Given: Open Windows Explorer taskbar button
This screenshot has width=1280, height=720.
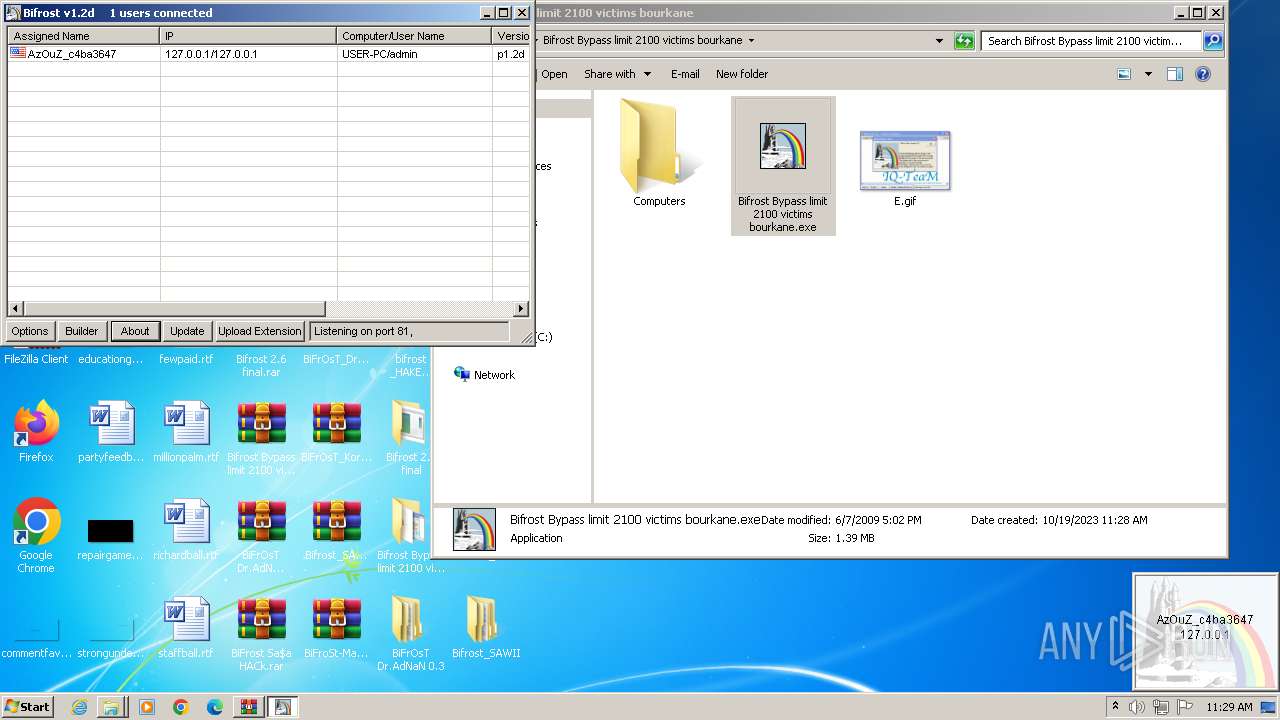Looking at the screenshot, I should click(x=111, y=707).
